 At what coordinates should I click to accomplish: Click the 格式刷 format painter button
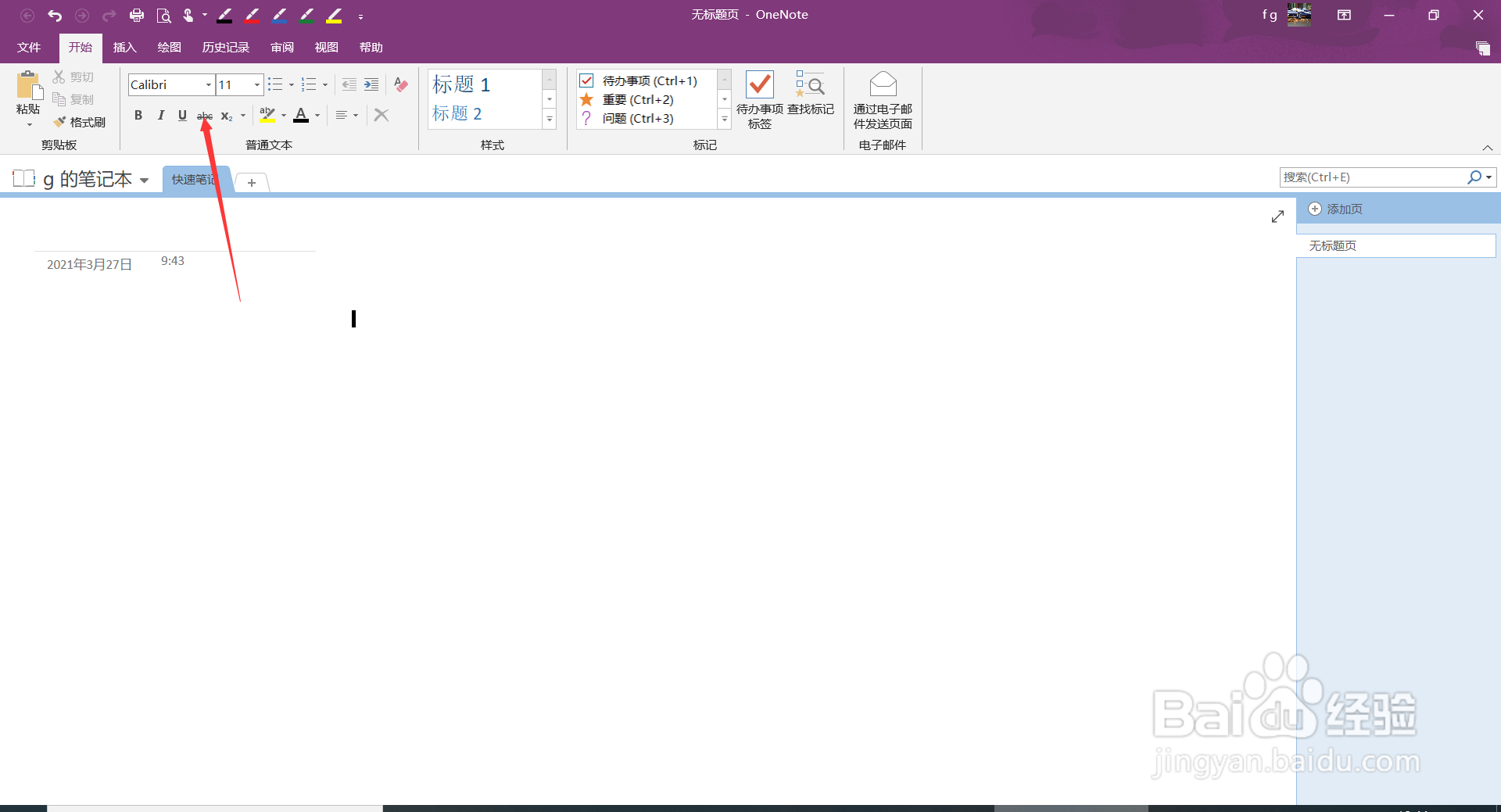tap(80, 122)
